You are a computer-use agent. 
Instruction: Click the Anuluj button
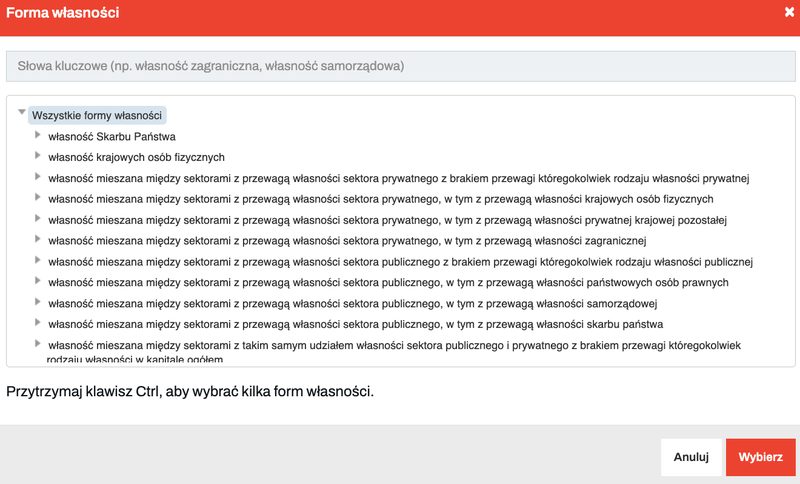tap(691, 457)
